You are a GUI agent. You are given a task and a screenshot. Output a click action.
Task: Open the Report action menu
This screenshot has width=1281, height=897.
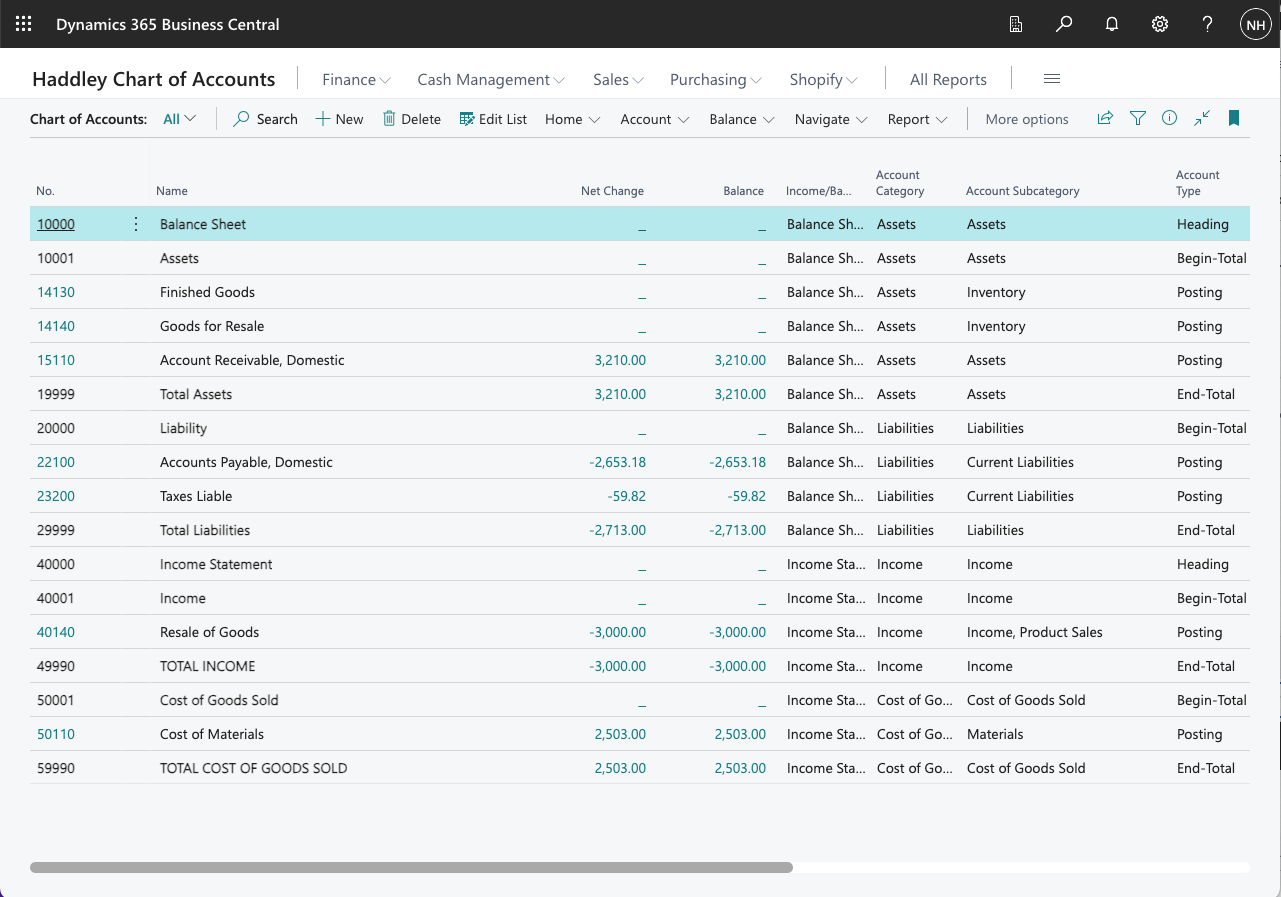click(x=917, y=119)
